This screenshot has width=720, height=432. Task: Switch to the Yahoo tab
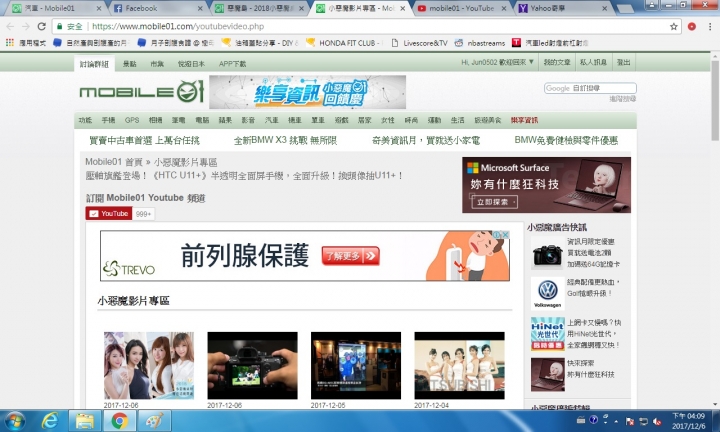562,8
